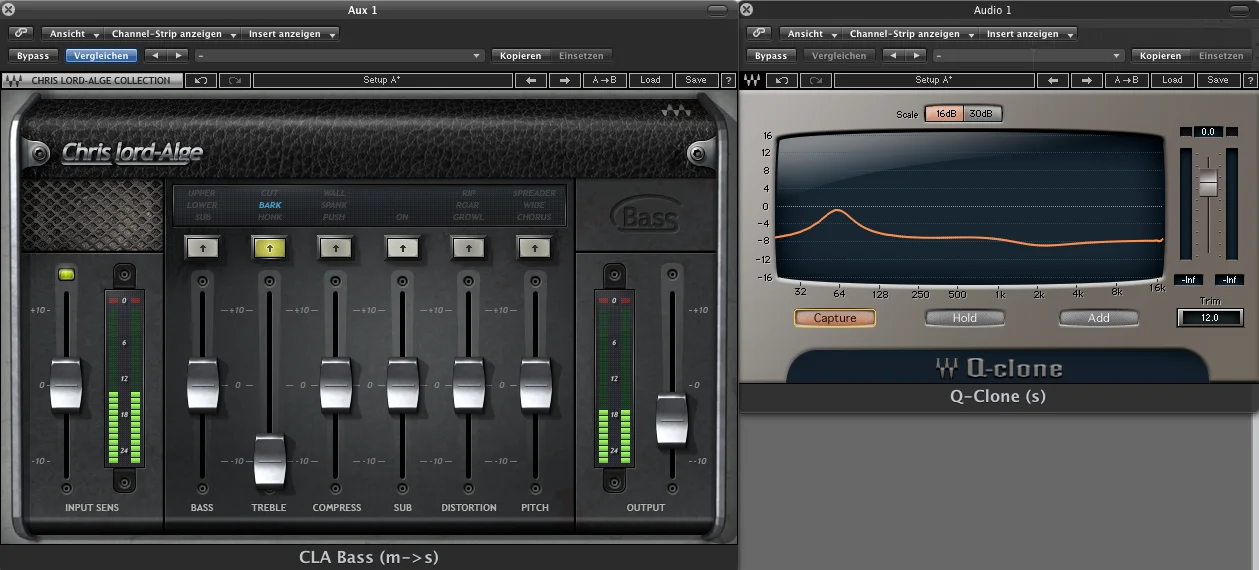The height and width of the screenshot is (570, 1259).
Task: Click the Add button in Q-Clone
Action: point(1098,318)
